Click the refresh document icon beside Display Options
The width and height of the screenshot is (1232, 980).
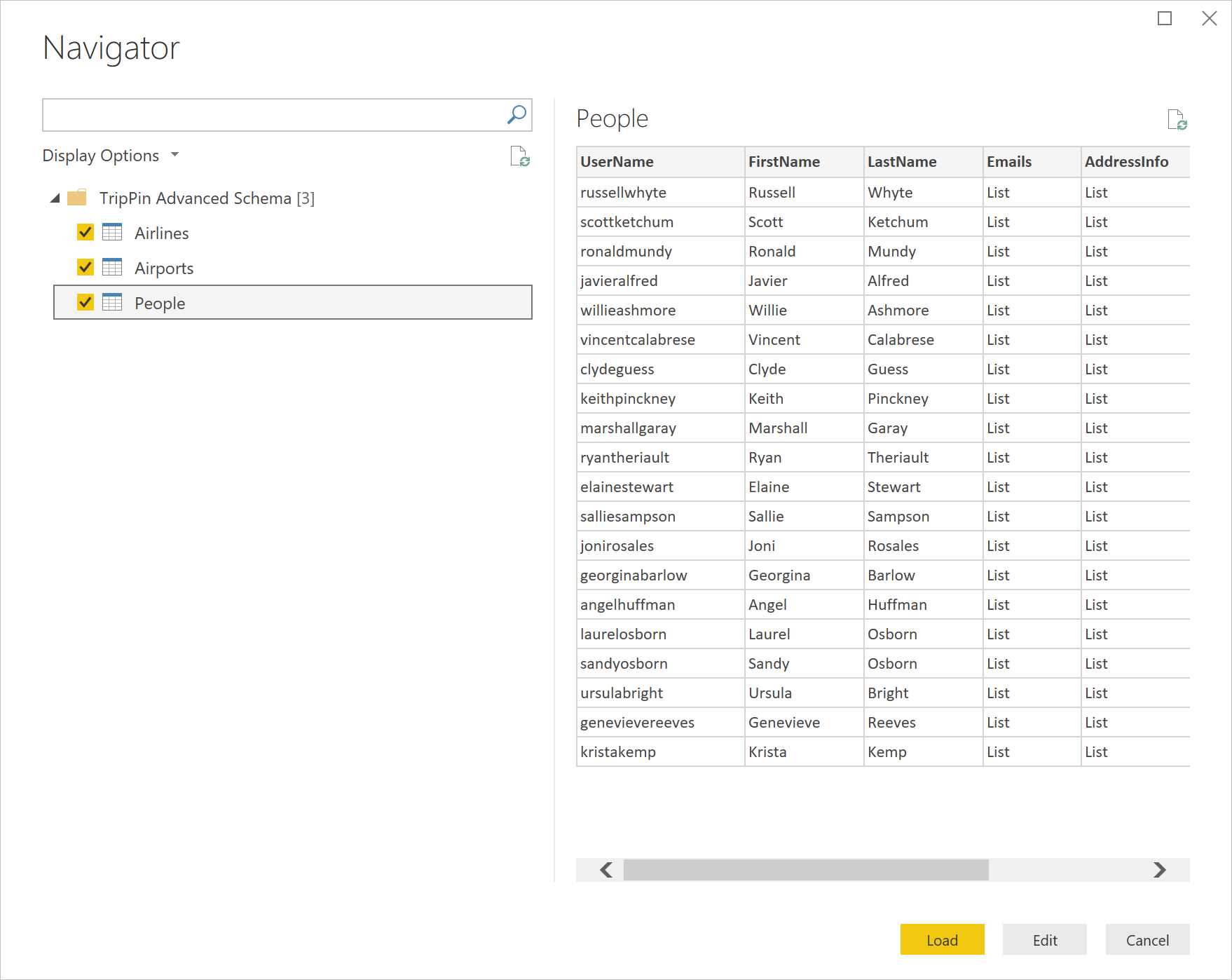pyautogui.click(x=519, y=156)
